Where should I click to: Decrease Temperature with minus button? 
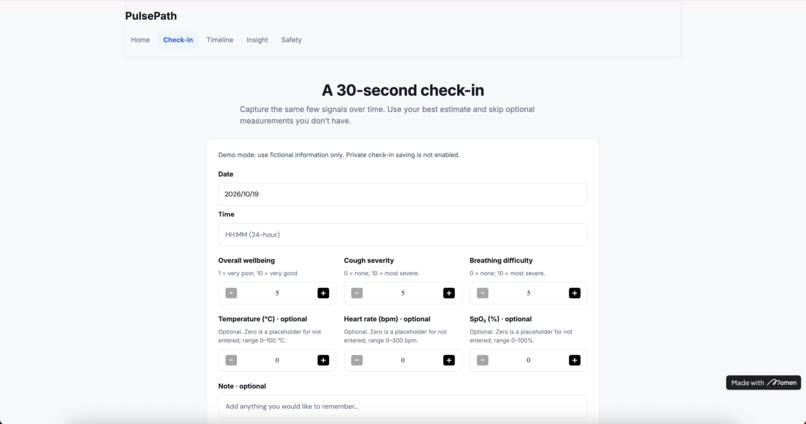coord(231,360)
